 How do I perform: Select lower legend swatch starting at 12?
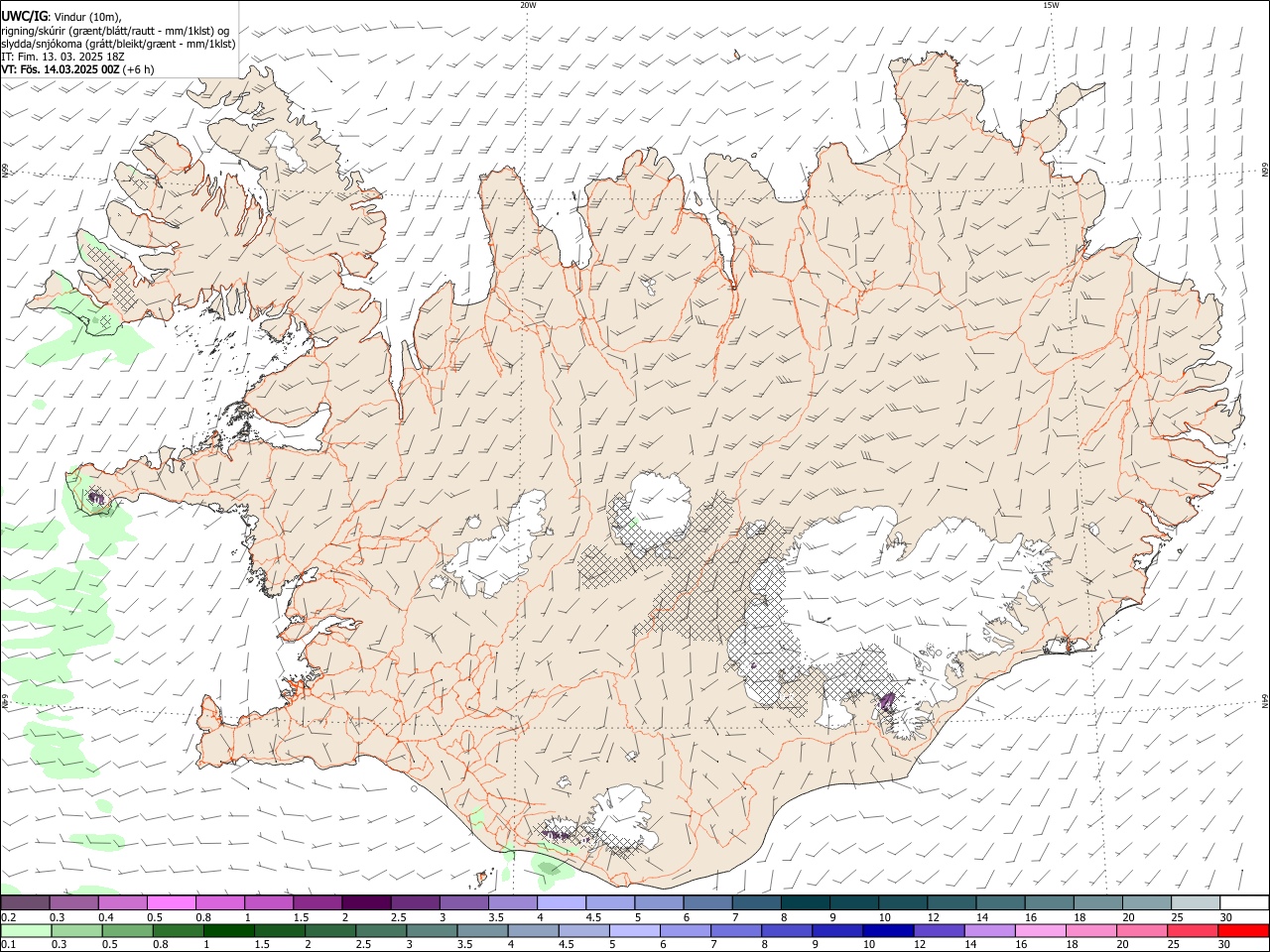938,930
